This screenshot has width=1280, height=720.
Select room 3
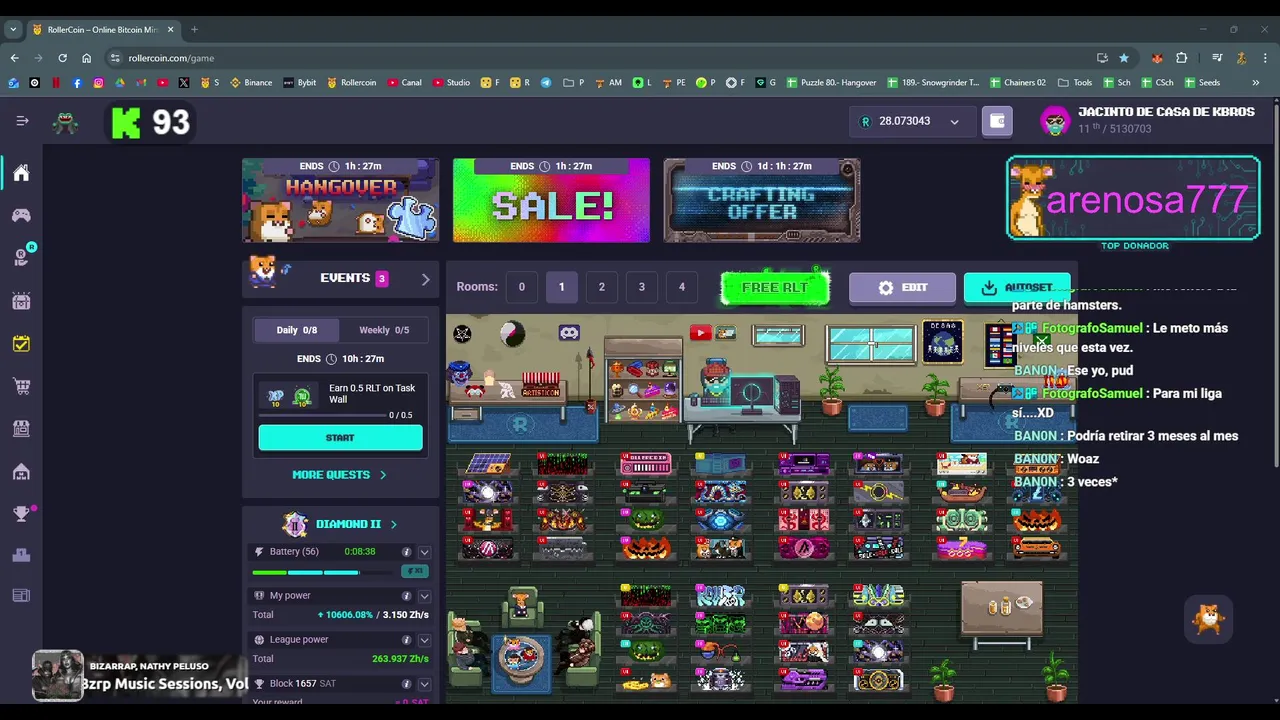[642, 287]
